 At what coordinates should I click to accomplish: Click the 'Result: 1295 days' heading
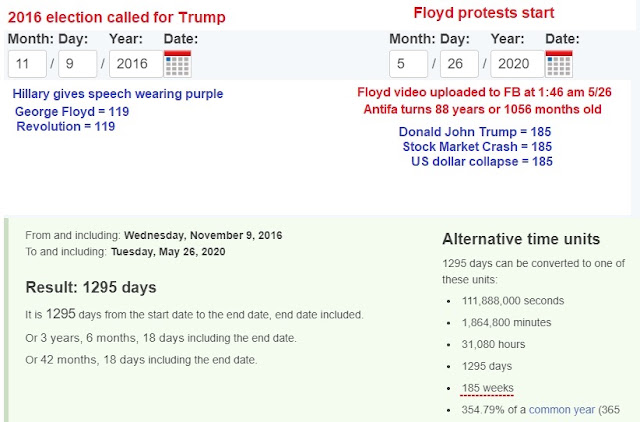[91, 287]
